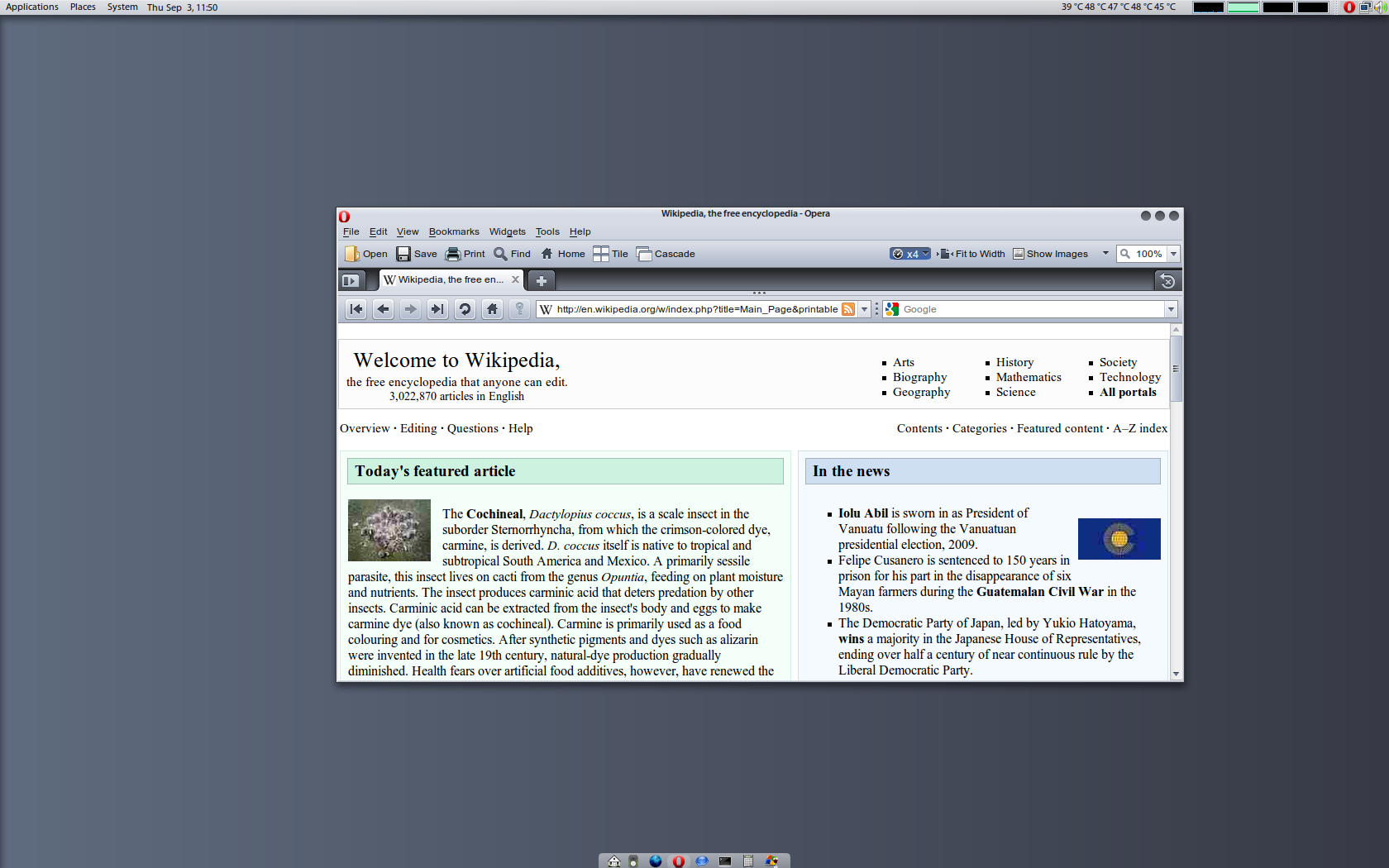Click the Print toolbar button
This screenshot has height=868, width=1389.
[465, 254]
